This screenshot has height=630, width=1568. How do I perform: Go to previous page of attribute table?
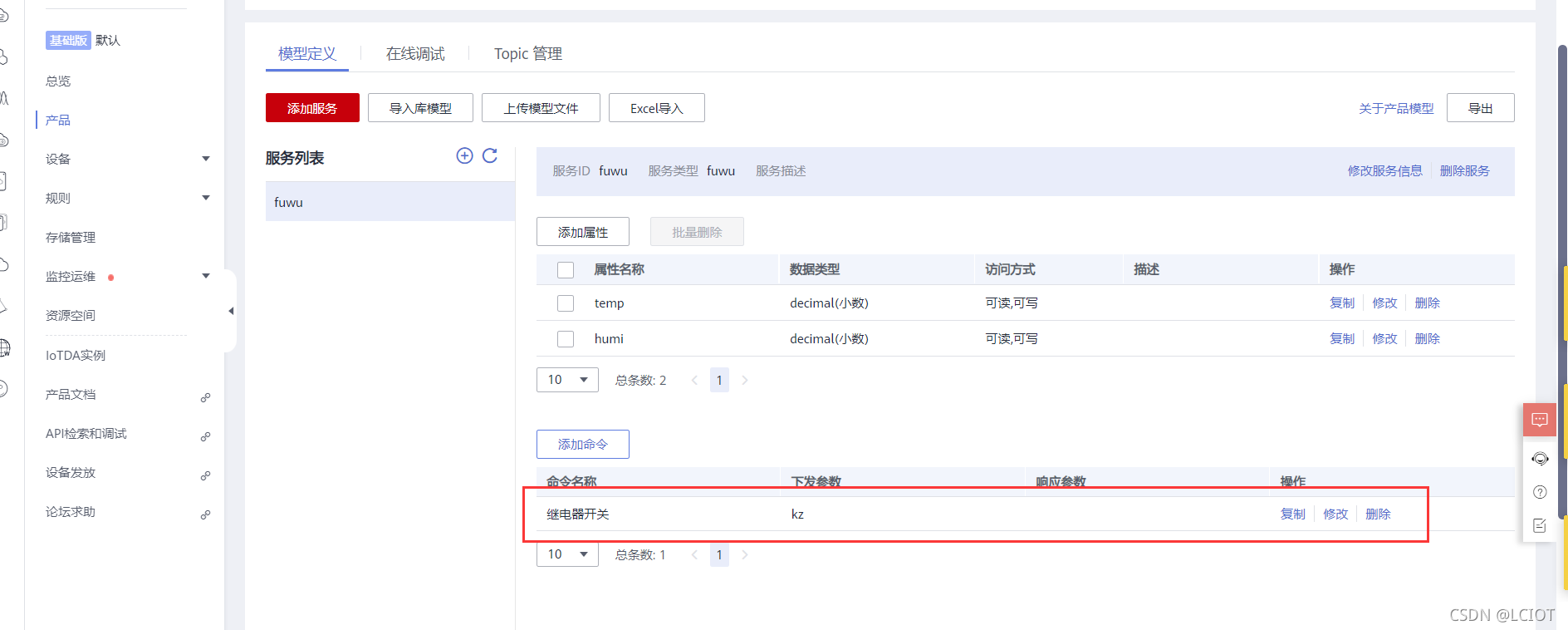point(694,380)
